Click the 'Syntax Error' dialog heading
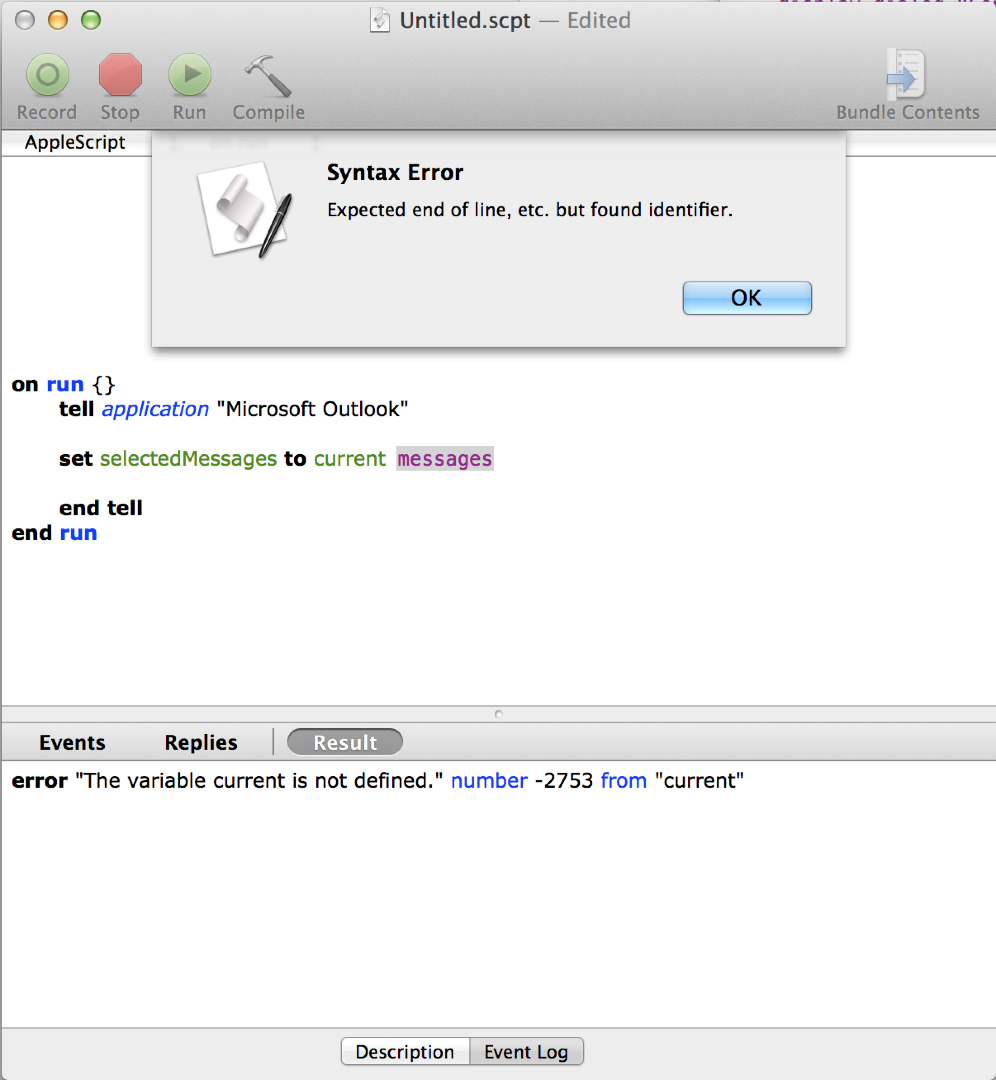Image resolution: width=996 pixels, height=1080 pixels. pos(395,172)
